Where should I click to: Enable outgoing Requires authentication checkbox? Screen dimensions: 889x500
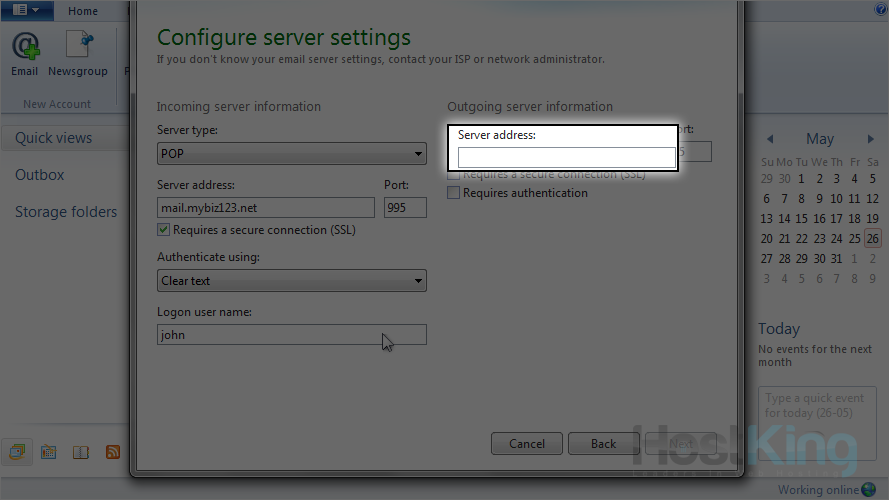click(454, 193)
